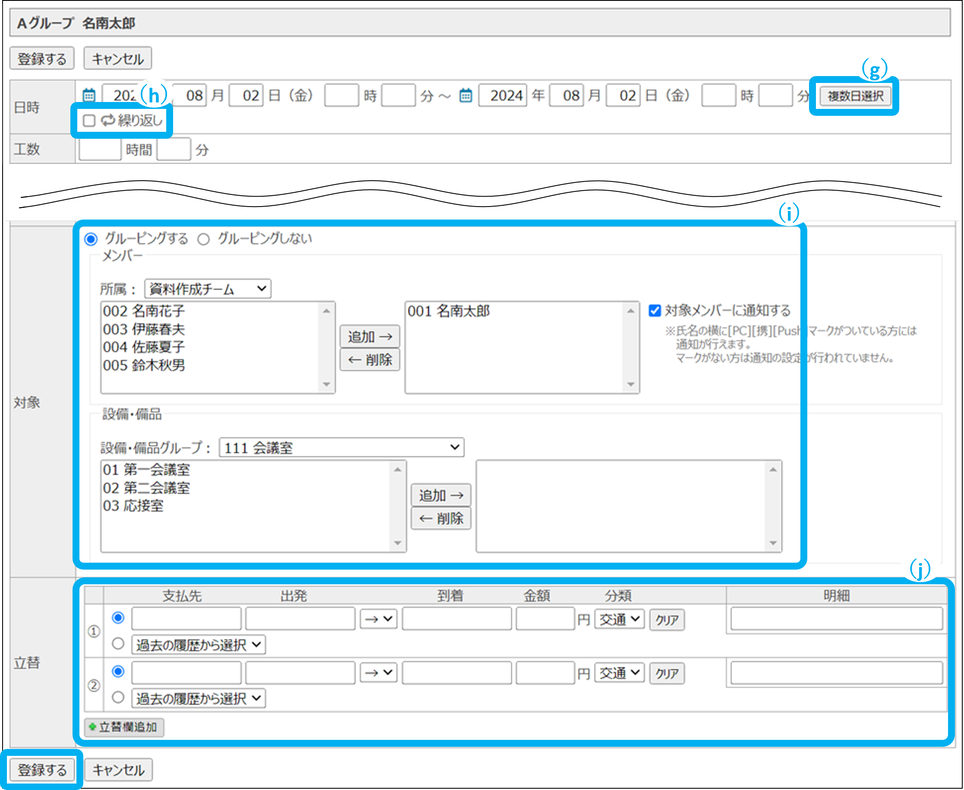Image resolution: width=964 pixels, height=790 pixels.
Task: Open the start date calendar picker icon
Action: coord(88,96)
